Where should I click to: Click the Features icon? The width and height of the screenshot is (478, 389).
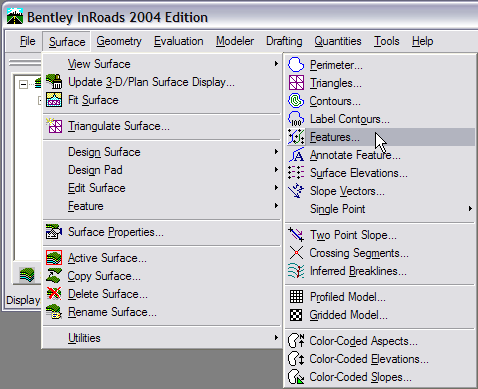[x=296, y=137]
